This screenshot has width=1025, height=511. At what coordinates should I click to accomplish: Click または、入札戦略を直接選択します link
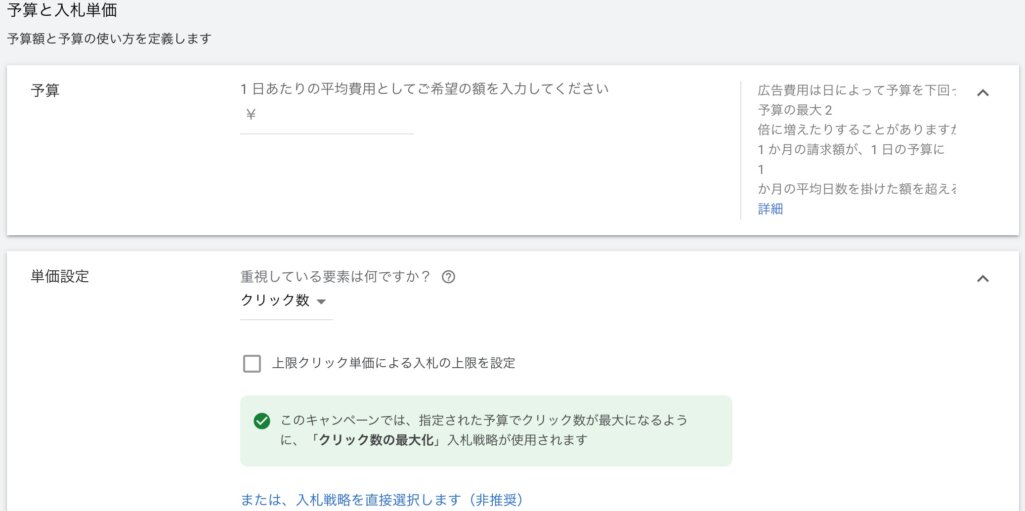[x=382, y=499]
